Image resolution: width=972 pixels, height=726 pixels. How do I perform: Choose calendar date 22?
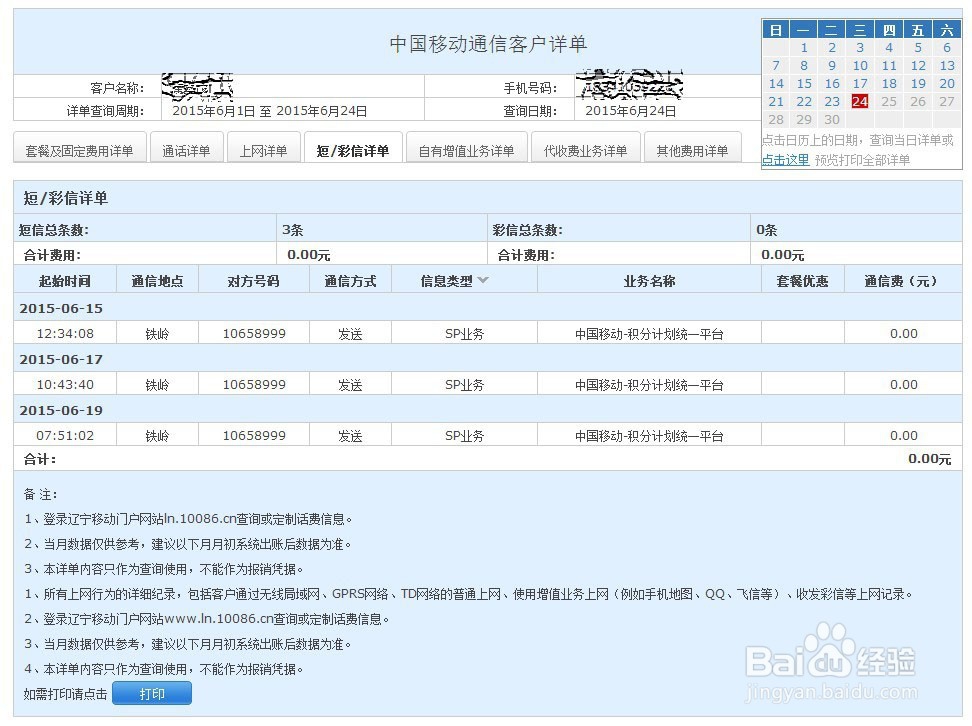coord(804,102)
